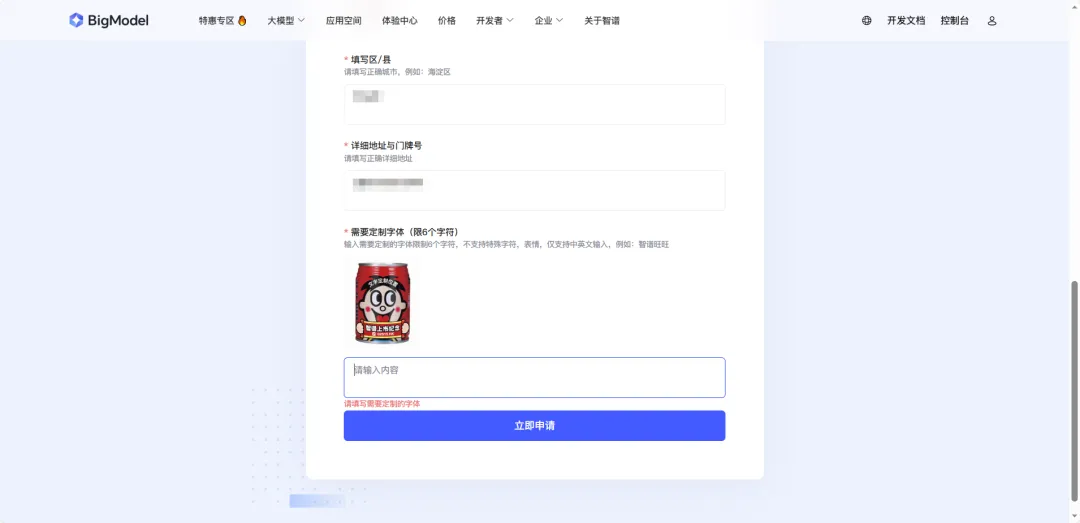
Task: Expand the 开发者 dropdown menu
Action: point(495,21)
